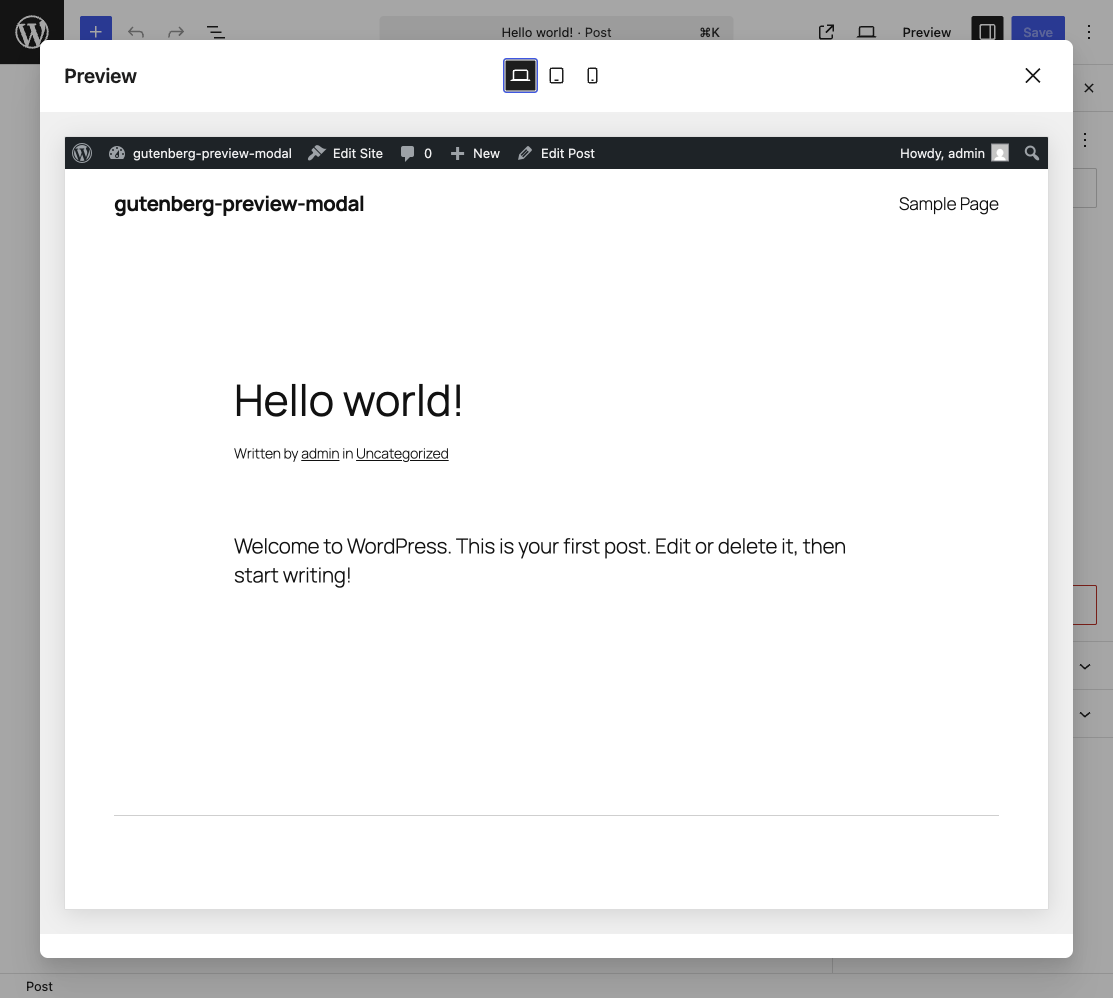Toggle the block inserter plus button
Viewport: 1113px width, 998px height.
point(96,31)
